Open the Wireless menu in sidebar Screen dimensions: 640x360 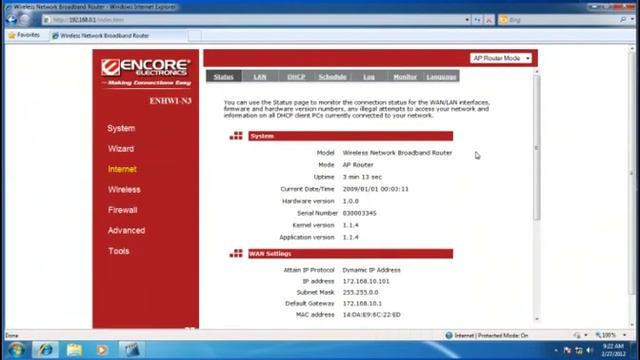(124, 189)
